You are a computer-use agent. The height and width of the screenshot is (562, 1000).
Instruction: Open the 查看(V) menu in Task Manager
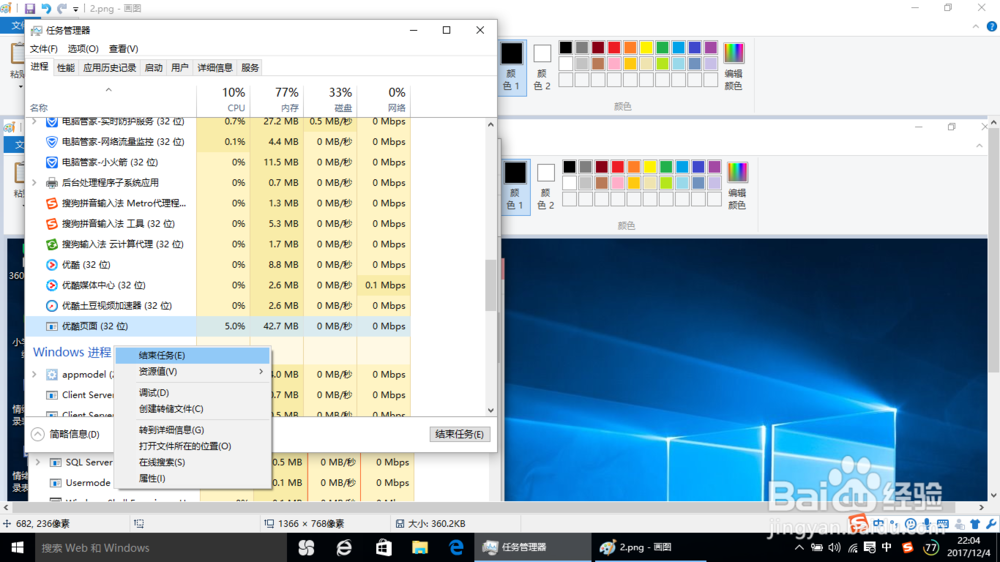pos(123,48)
